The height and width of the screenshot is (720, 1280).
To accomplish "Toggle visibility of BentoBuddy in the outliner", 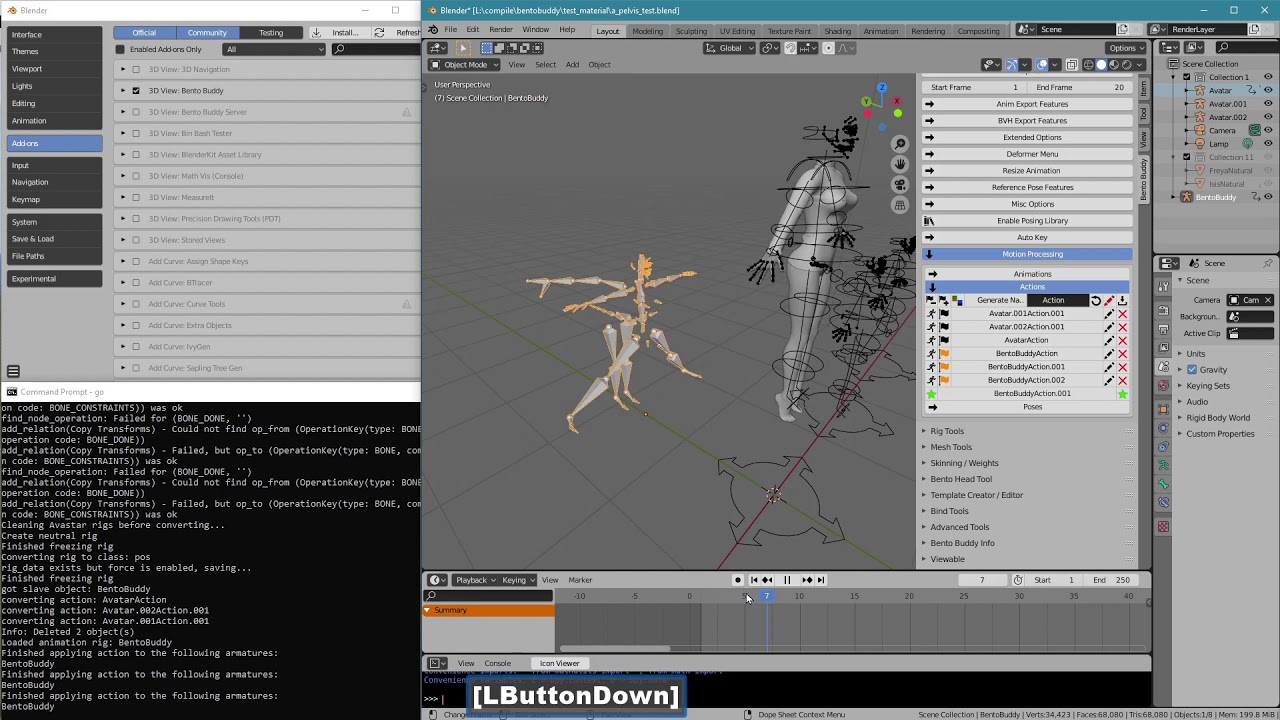I will coord(1268,197).
